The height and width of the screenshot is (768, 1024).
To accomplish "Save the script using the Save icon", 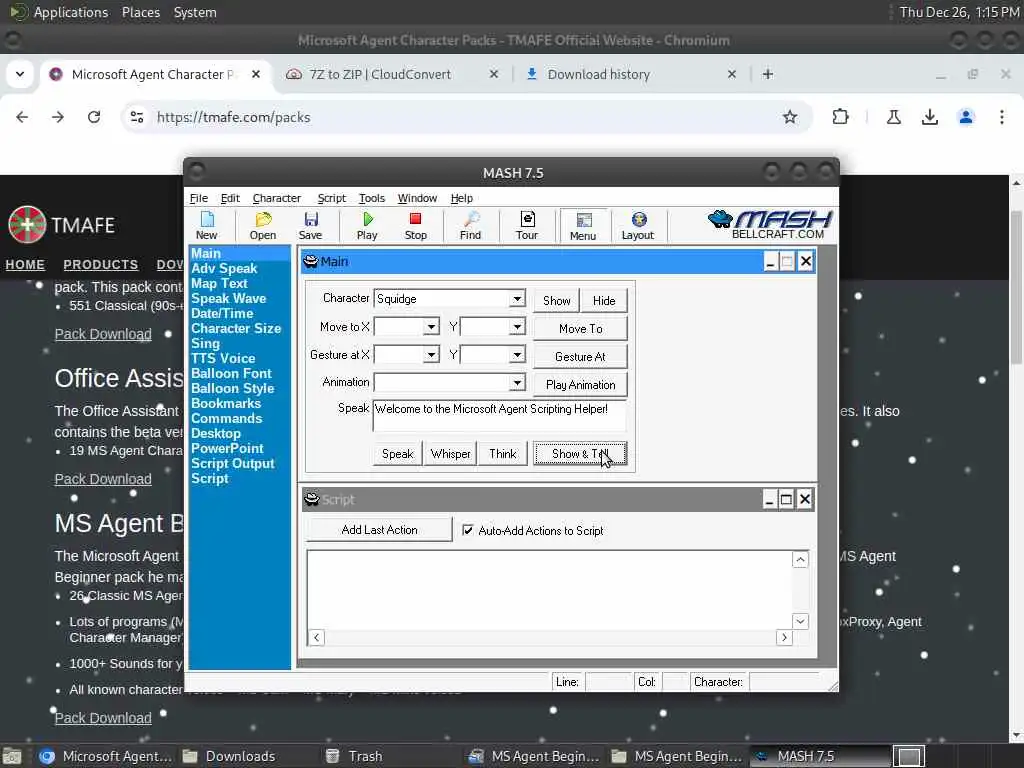I will tap(310, 225).
